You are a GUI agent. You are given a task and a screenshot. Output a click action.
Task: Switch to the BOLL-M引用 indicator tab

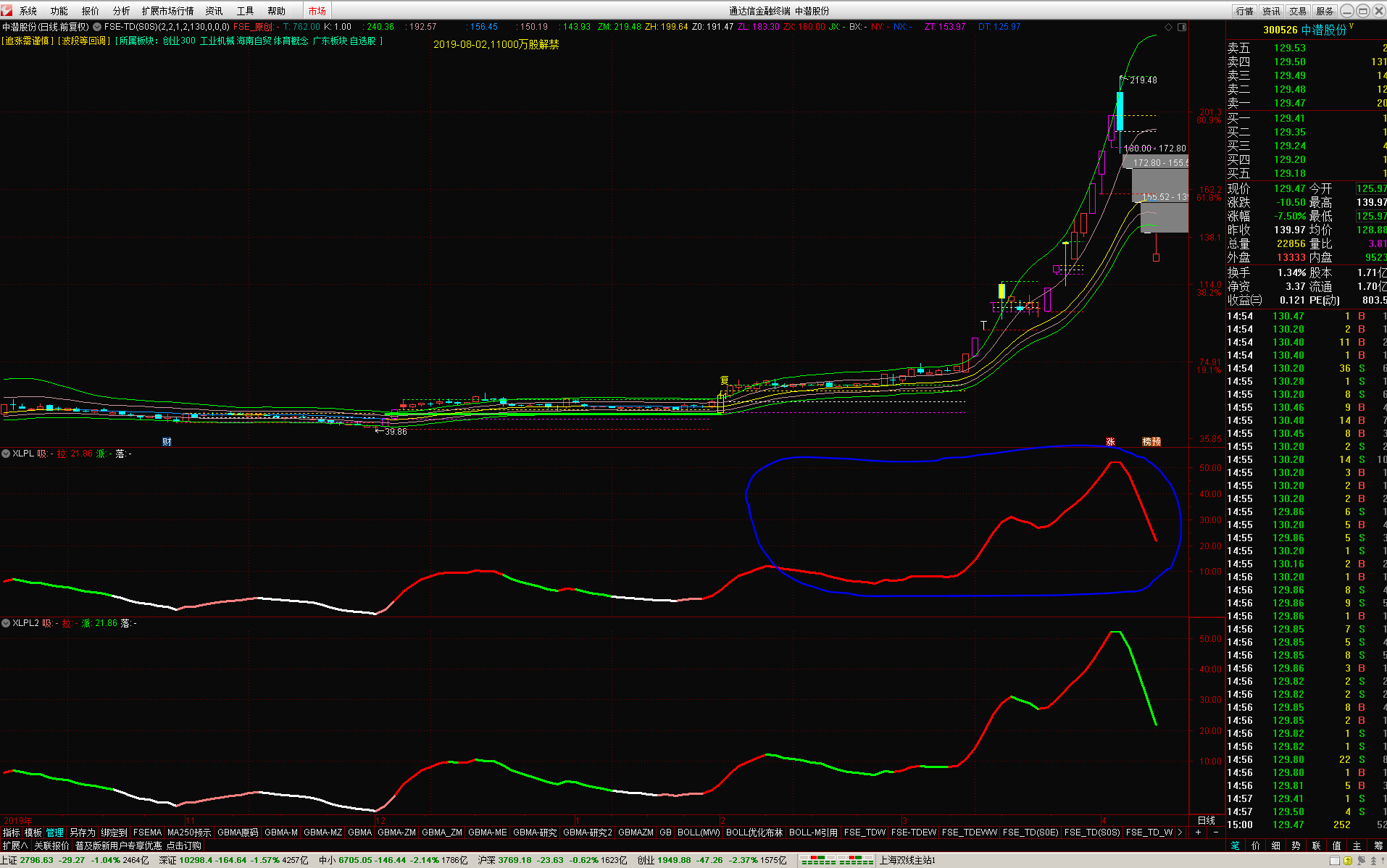(813, 832)
